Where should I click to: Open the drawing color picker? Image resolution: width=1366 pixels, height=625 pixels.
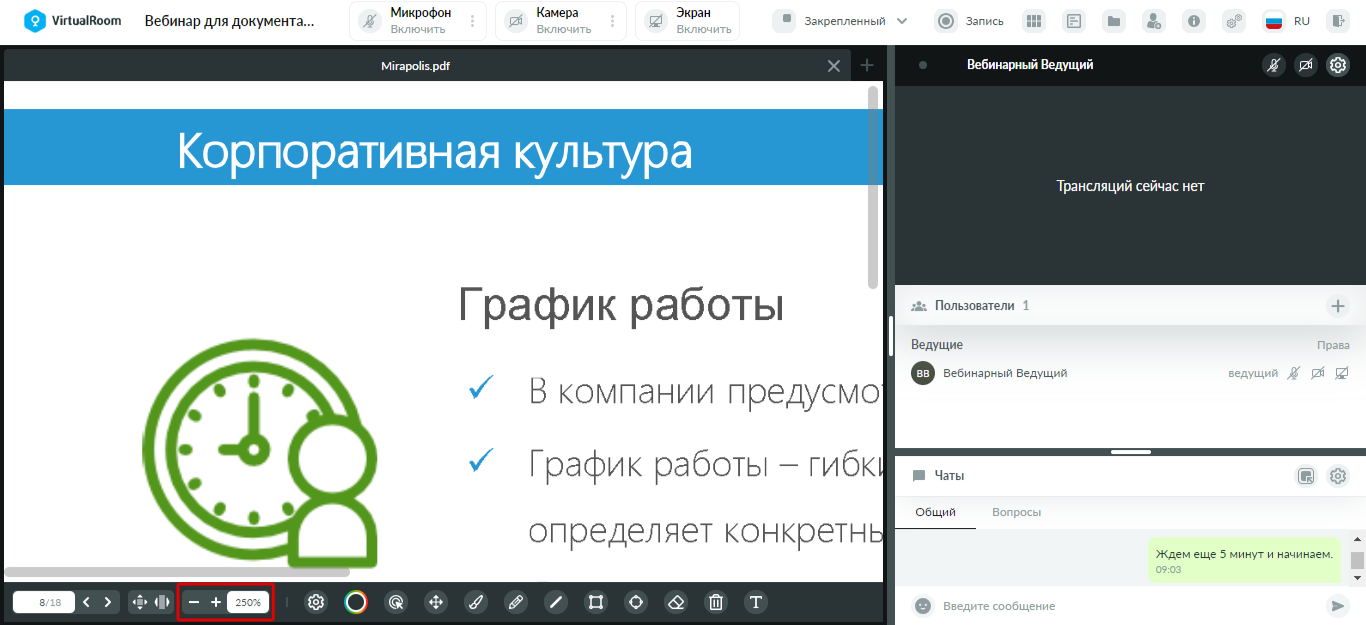point(356,602)
